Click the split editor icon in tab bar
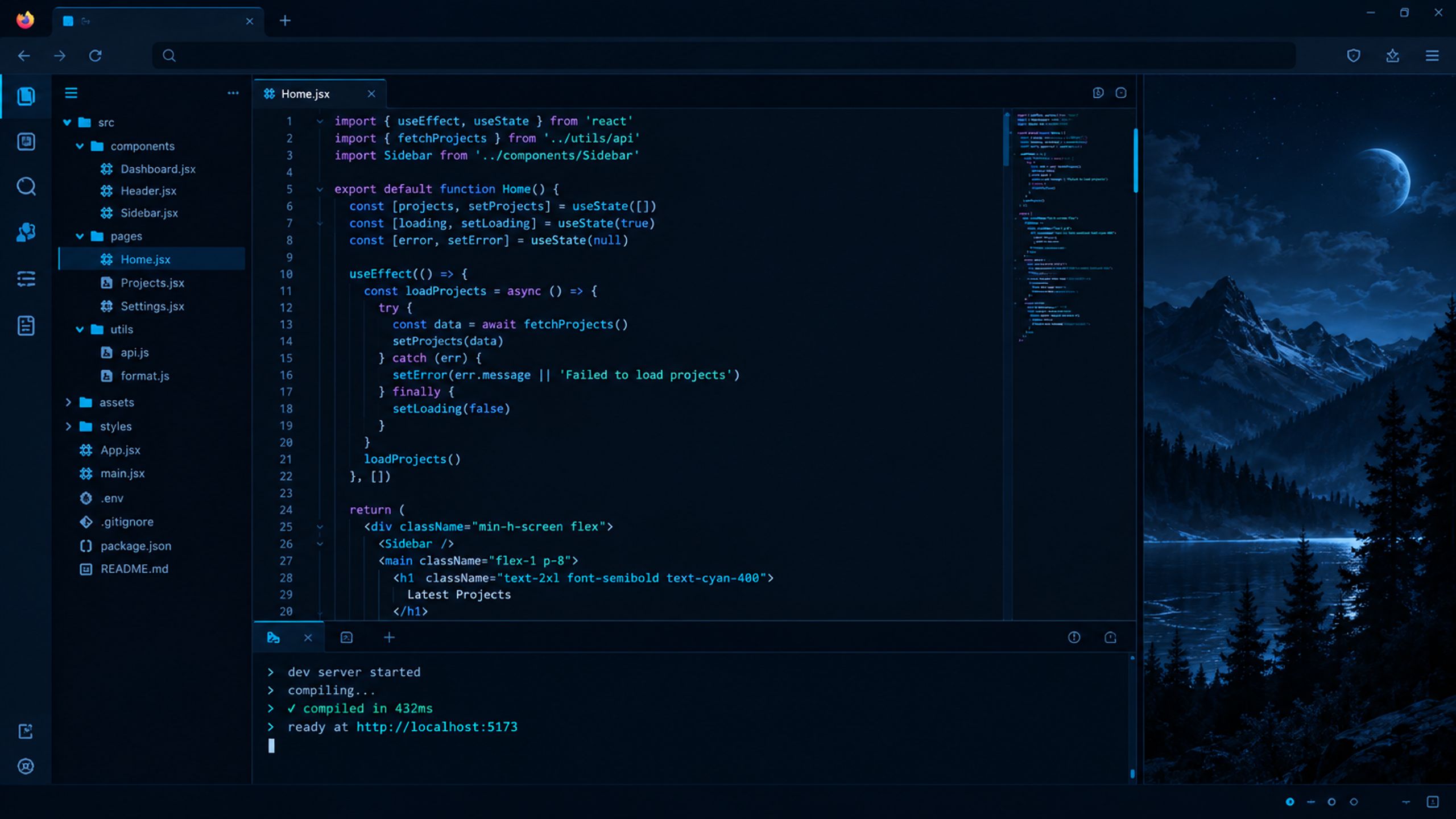 click(x=1098, y=93)
